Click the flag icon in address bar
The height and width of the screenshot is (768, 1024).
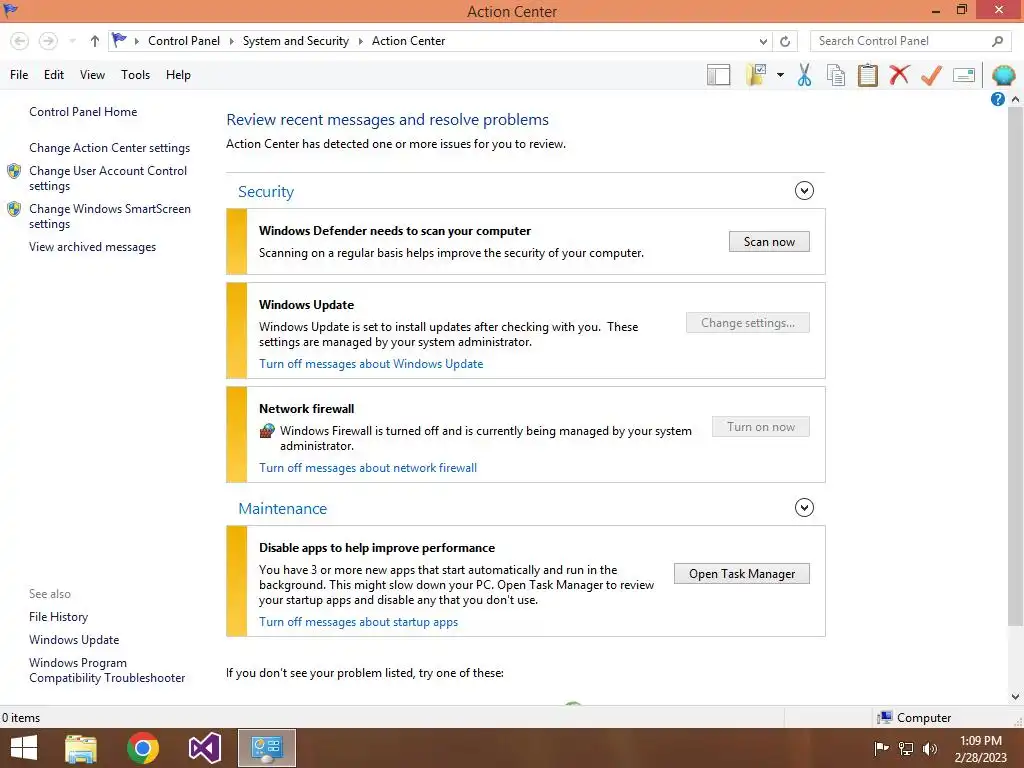point(119,40)
